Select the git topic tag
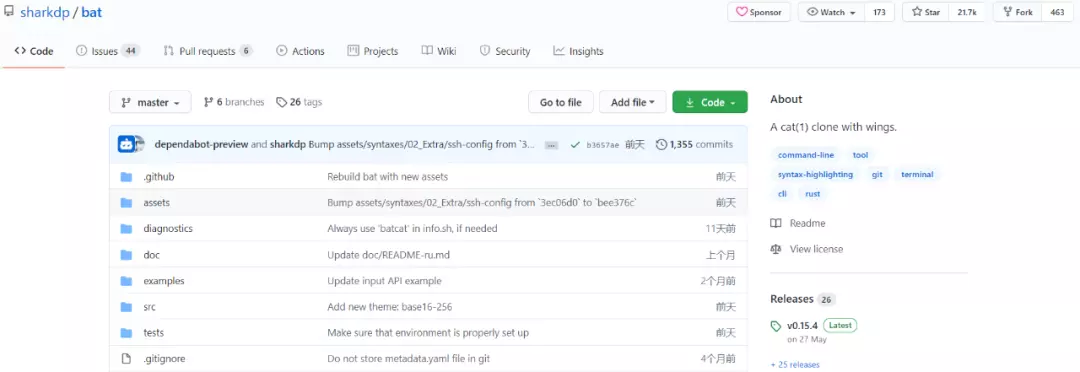The width and height of the screenshot is (1080, 372). click(x=877, y=175)
